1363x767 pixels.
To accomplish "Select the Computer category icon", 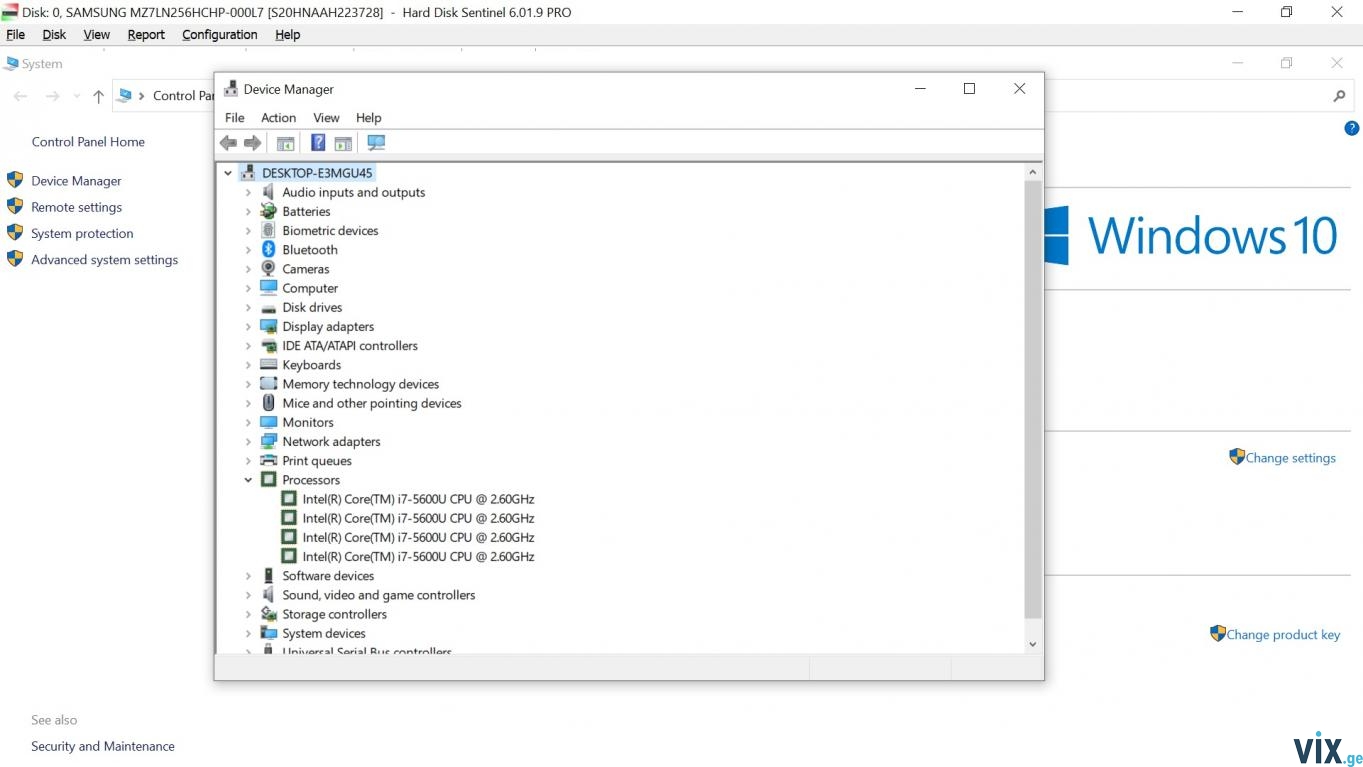I will pos(268,288).
